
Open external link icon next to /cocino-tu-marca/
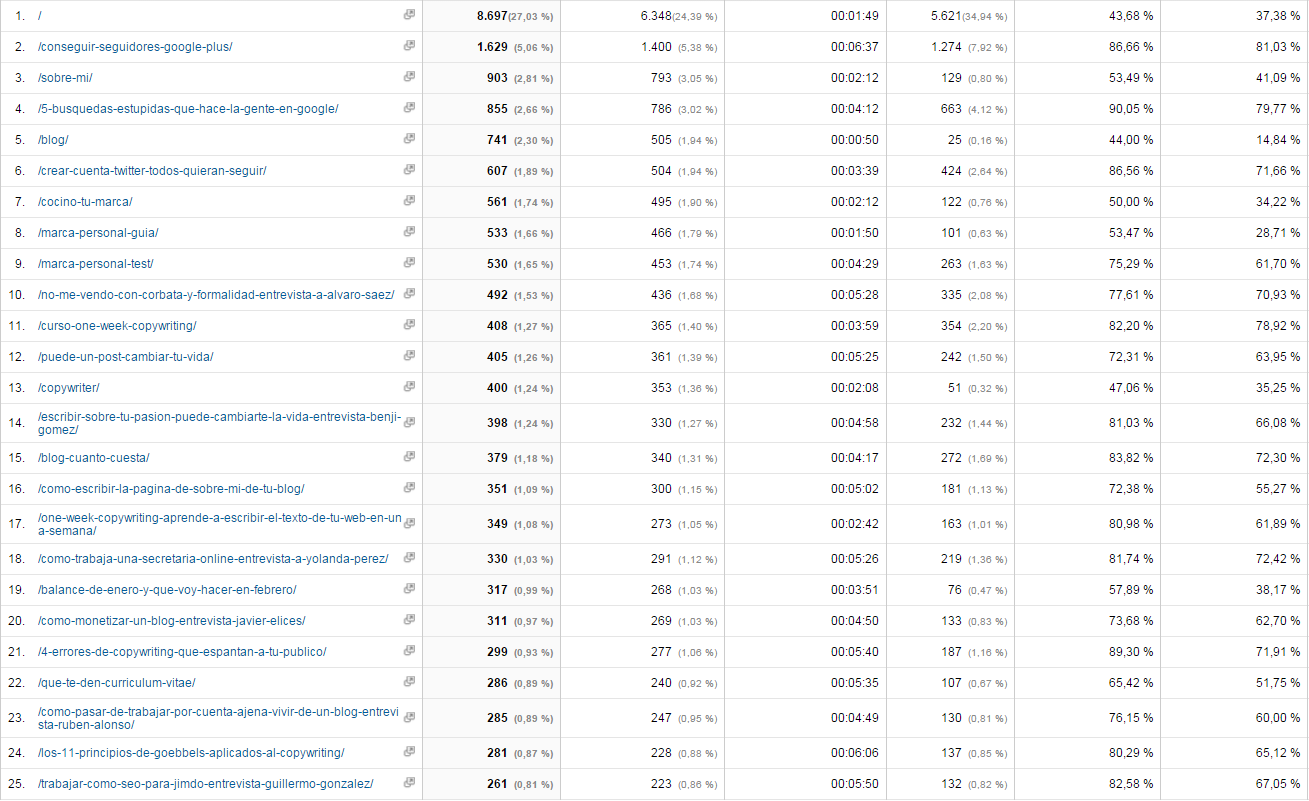[x=409, y=201]
